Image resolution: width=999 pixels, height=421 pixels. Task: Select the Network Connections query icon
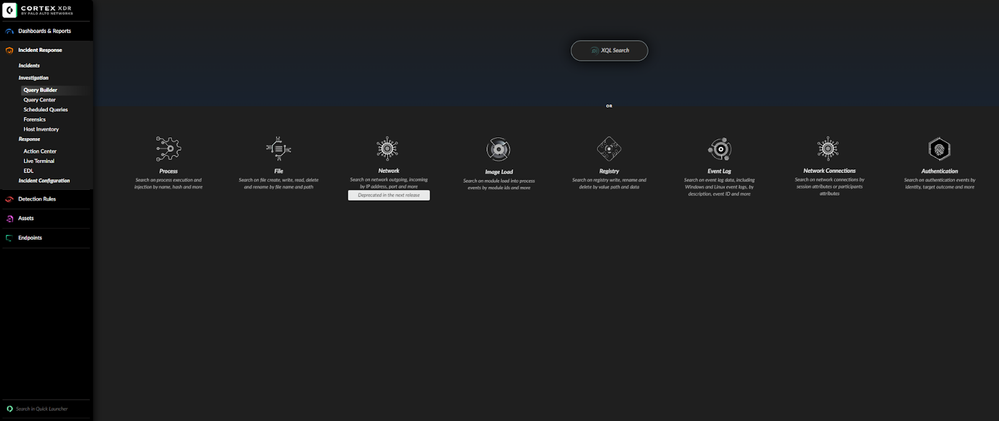click(x=828, y=148)
